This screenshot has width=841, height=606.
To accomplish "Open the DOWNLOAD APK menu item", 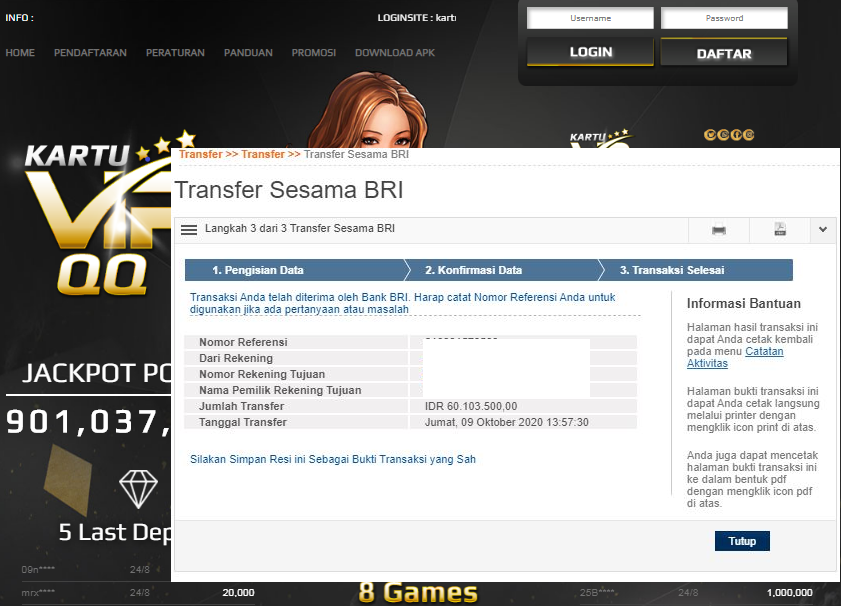I will point(395,53).
